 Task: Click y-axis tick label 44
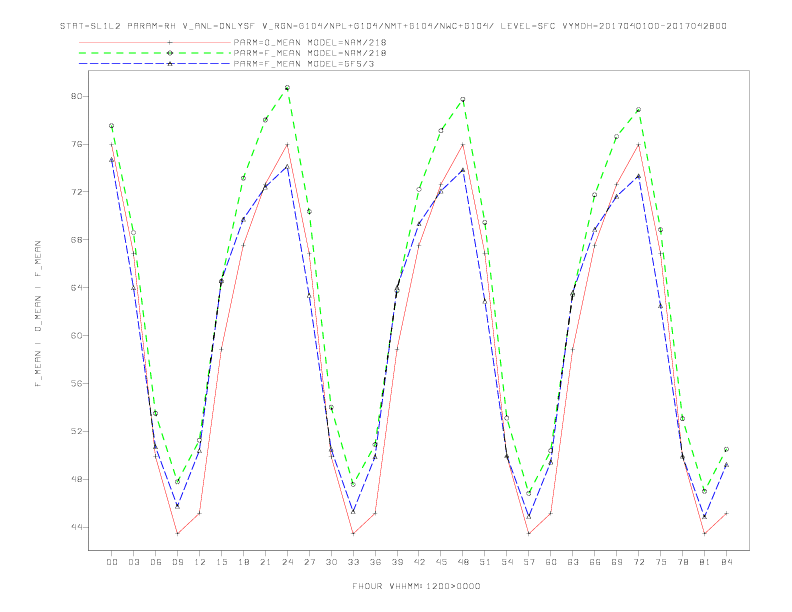point(76,527)
